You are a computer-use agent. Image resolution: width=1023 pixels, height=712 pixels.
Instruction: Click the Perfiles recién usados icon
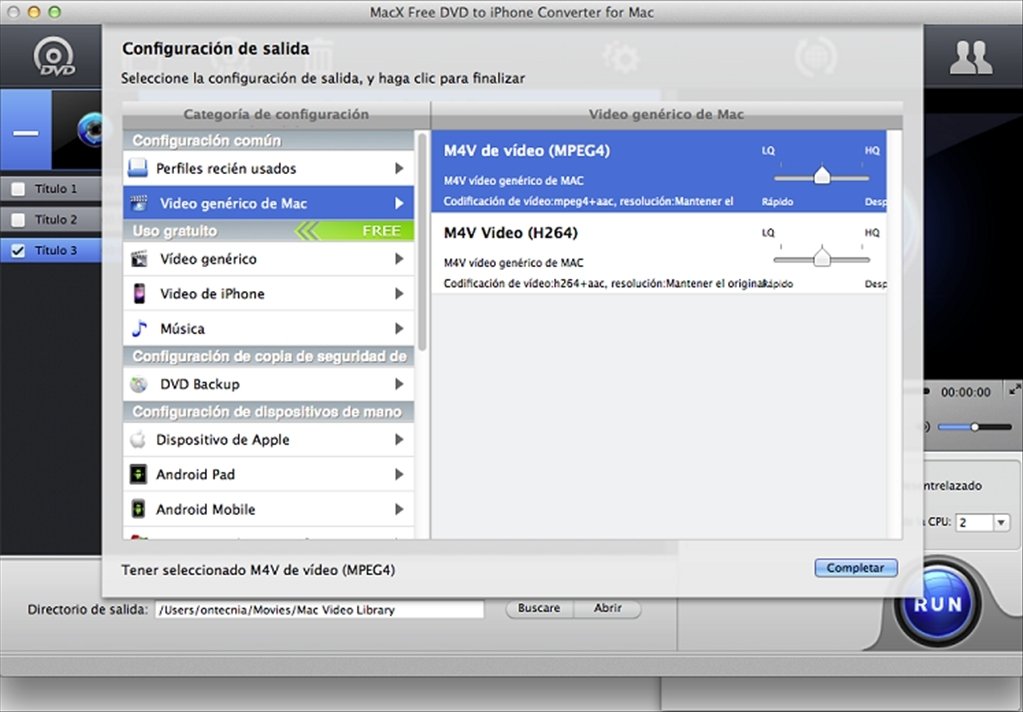tap(138, 168)
